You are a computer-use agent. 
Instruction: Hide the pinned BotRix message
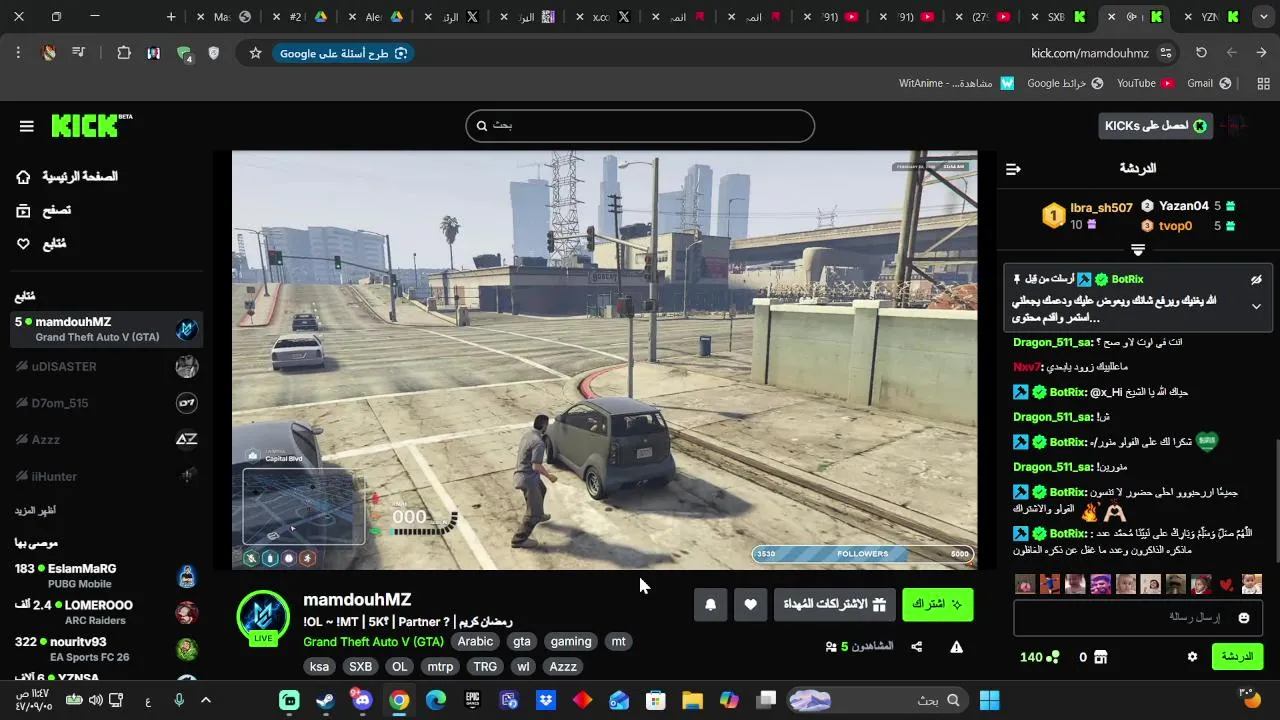(x=1256, y=280)
